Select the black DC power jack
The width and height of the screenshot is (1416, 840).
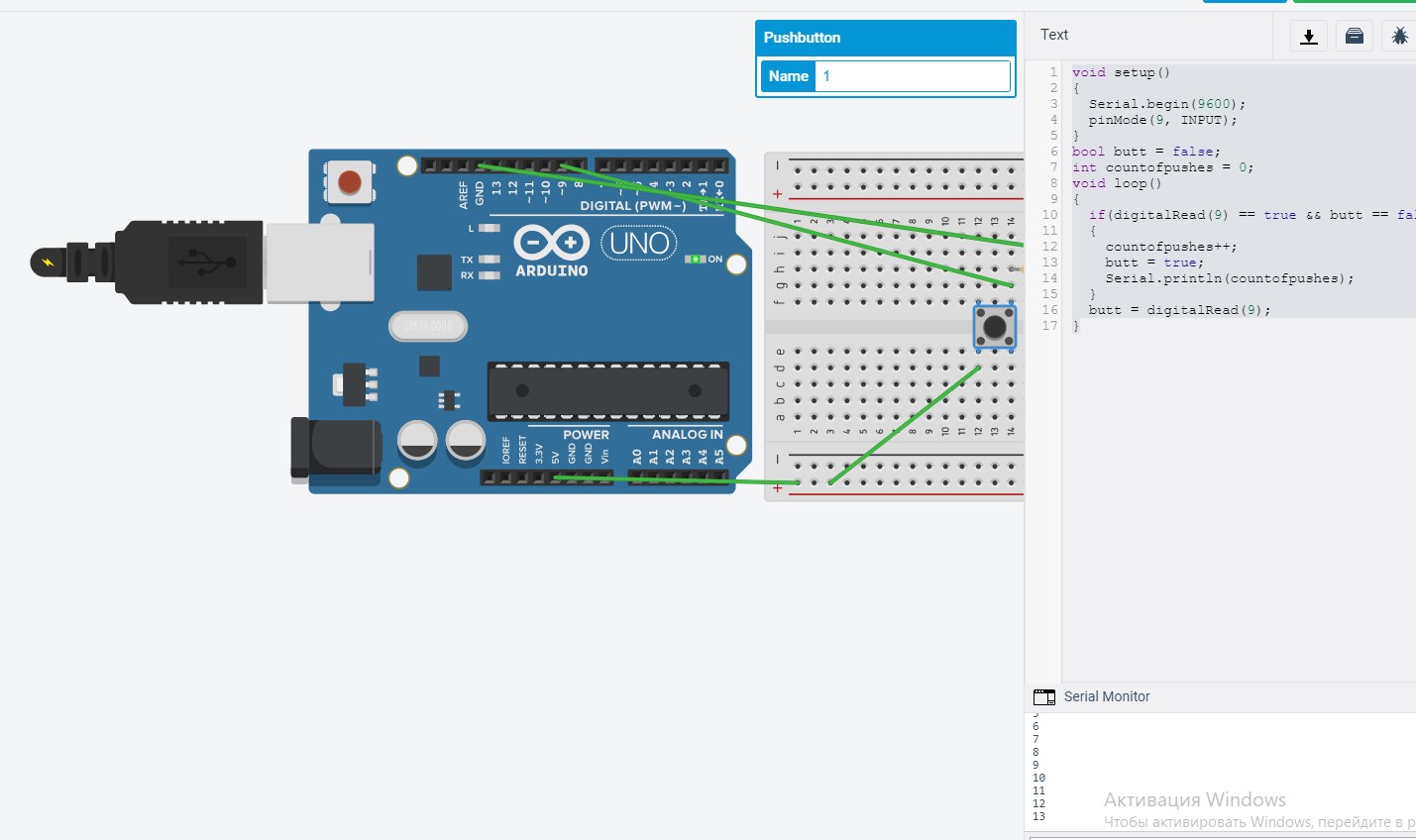coord(334,449)
